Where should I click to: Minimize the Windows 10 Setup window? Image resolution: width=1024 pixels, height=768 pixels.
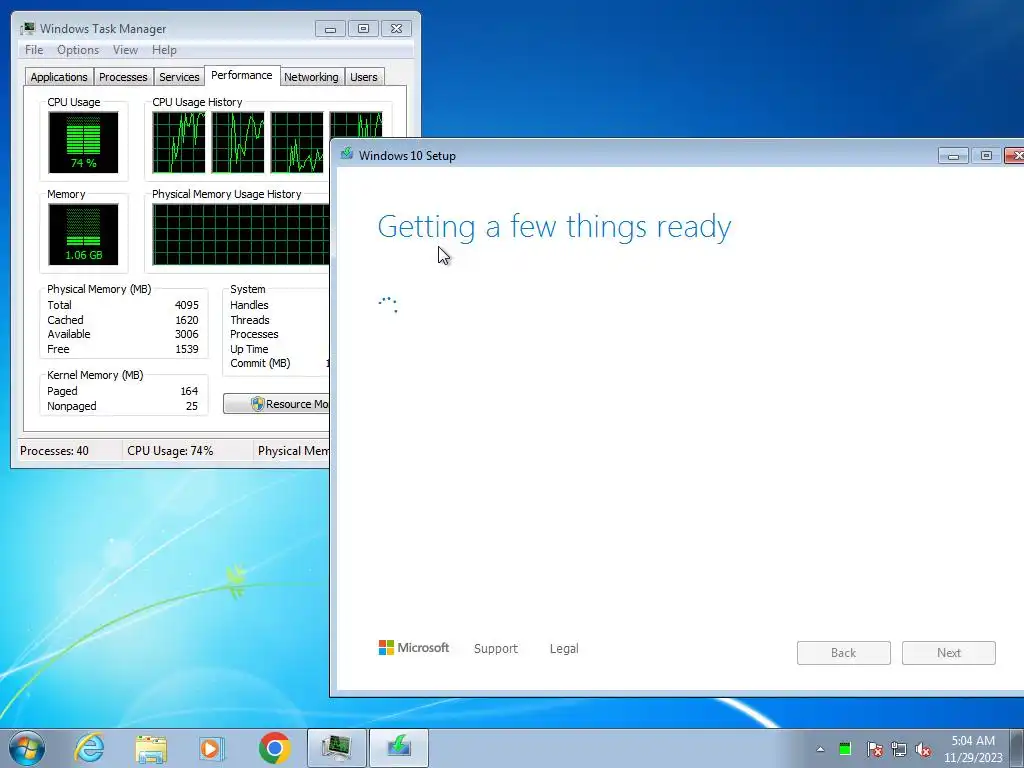pyautogui.click(x=953, y=155)
